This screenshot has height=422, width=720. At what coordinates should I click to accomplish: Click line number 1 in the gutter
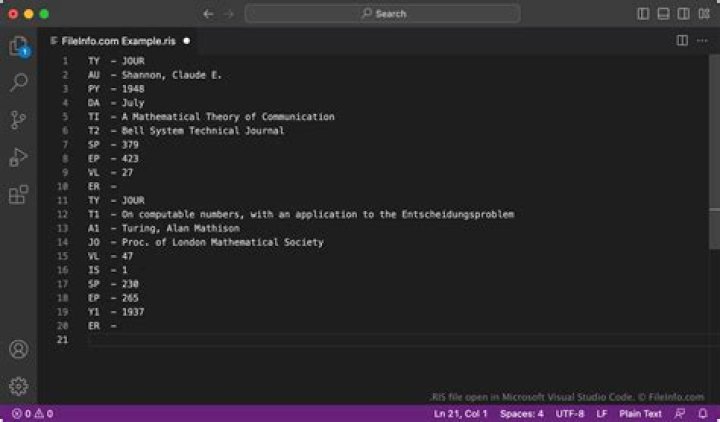(x=65, y=61)
